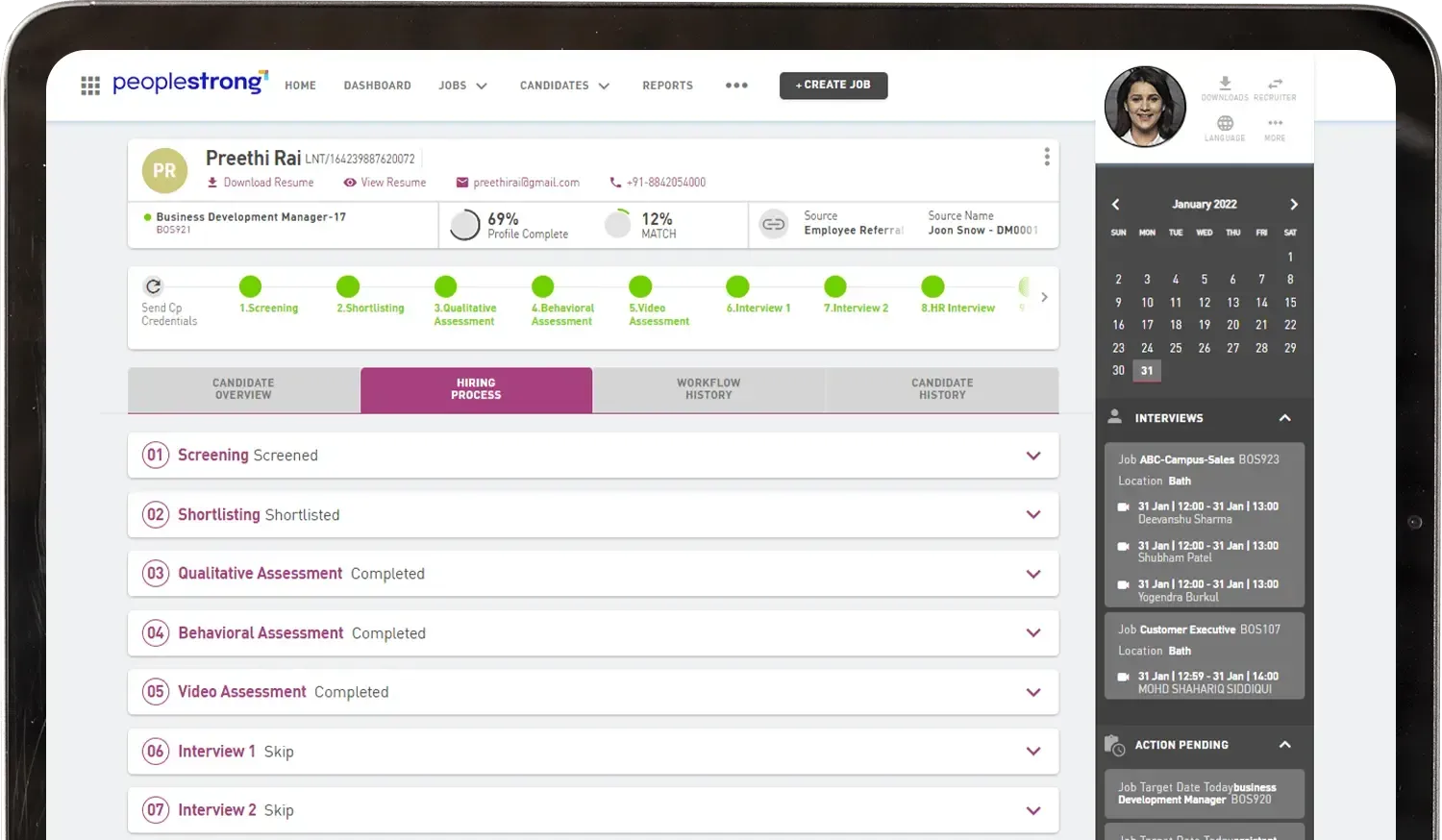The width and height of the screenshot is (1442, 840).
Task: Click the View Resume link
Action: [x=393, y=182]
